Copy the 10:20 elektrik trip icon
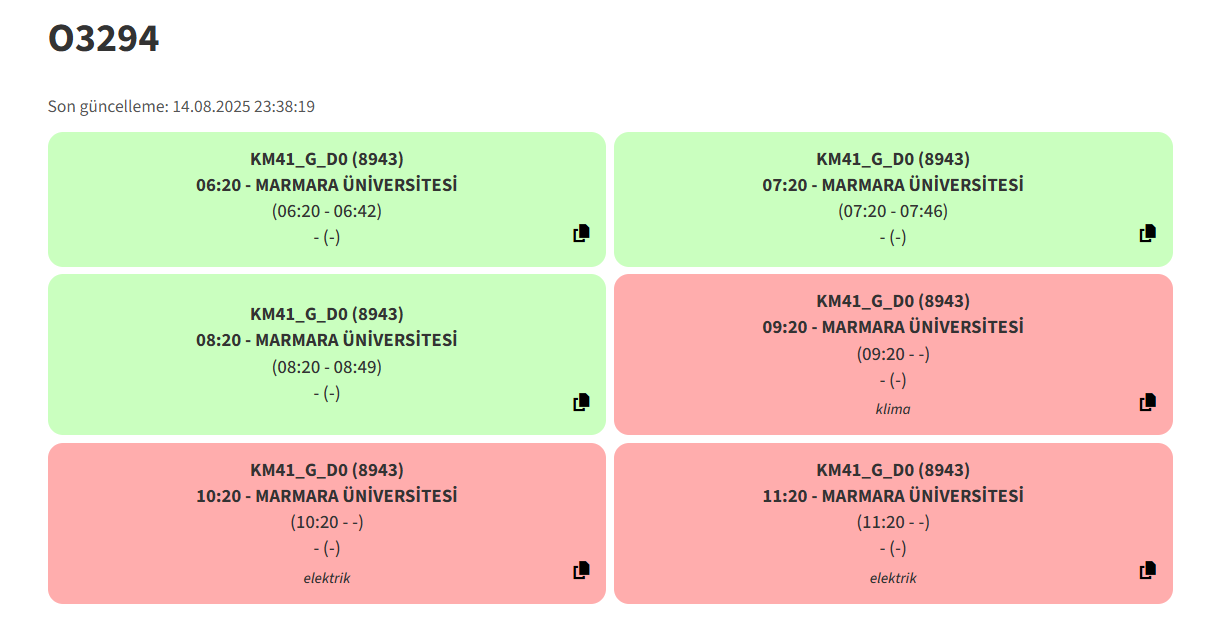 point(581,570)
